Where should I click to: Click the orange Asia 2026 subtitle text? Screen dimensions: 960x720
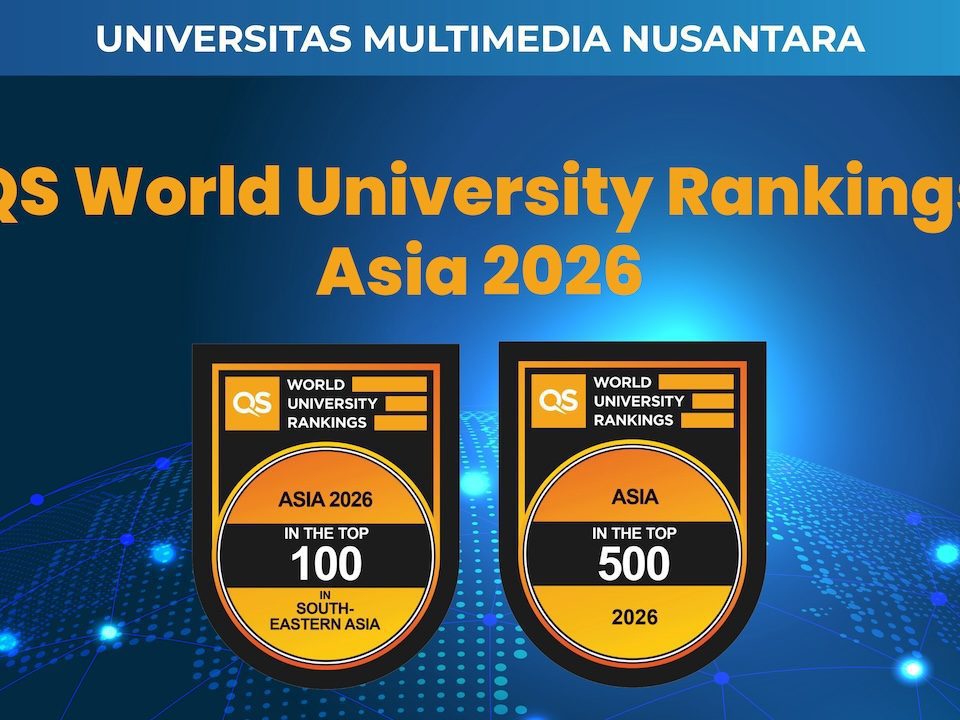[478, 270]
